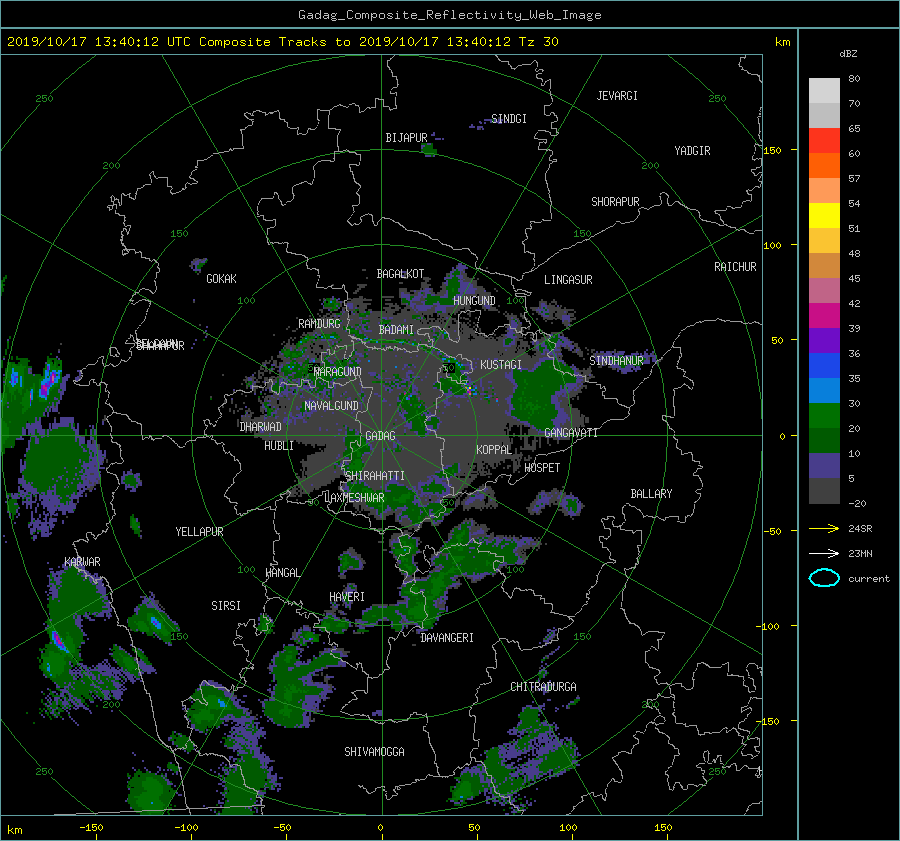Select the magenta 39 dBZ color swatch
Viewport: 900px width, 841px height.
coord(824,315)
